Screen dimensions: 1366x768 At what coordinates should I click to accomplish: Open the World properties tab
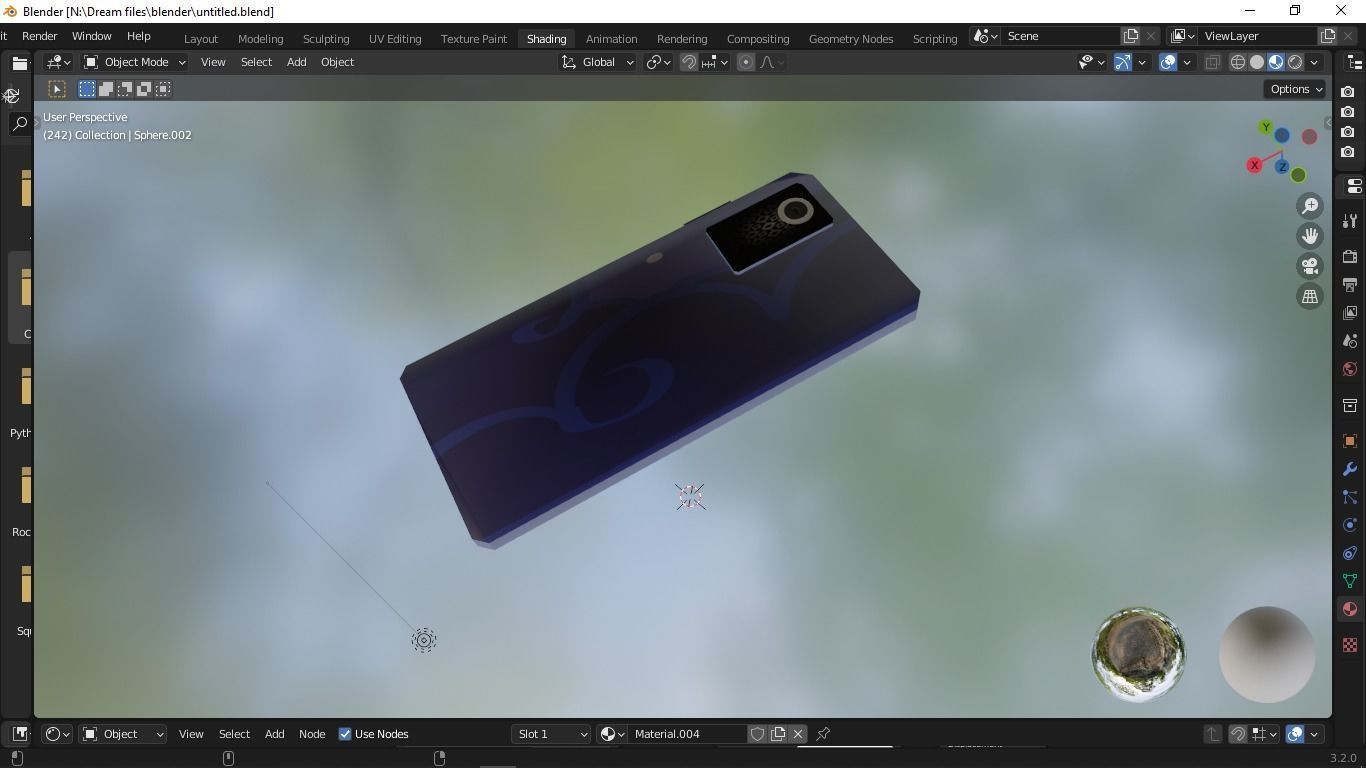[x=1350, y=369]
